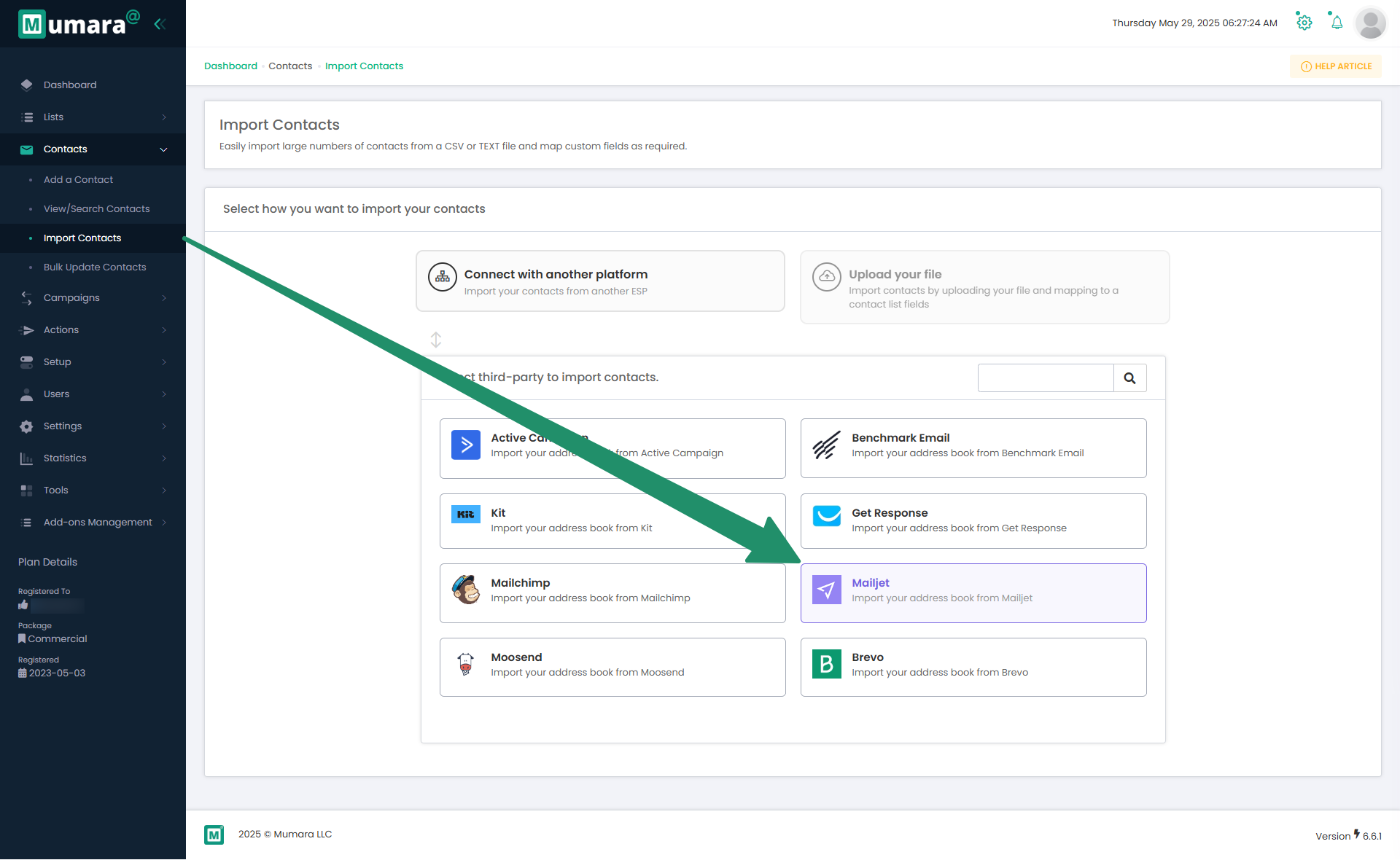Expand the Lists menu chevron
The height and width of the screenshot is (860, 1400).
click(164, 117)
